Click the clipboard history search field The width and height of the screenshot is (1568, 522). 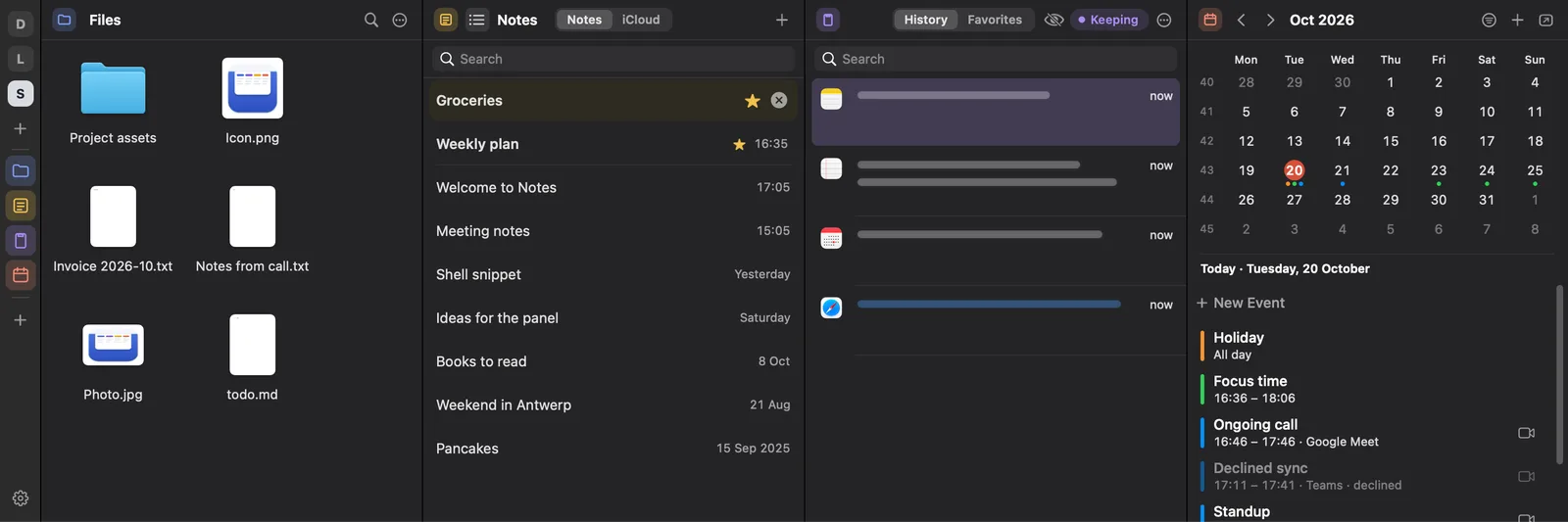996,59
